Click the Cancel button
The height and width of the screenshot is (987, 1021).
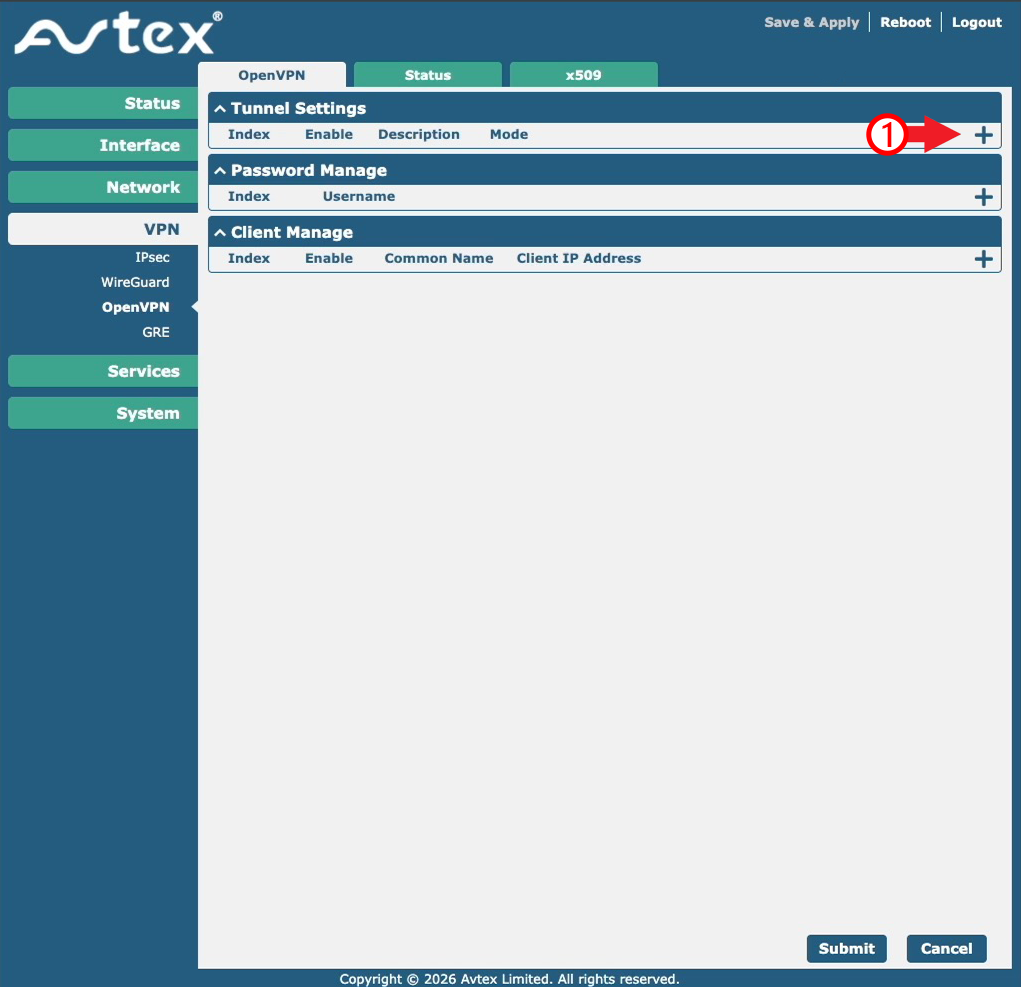(x=946, y=949)
